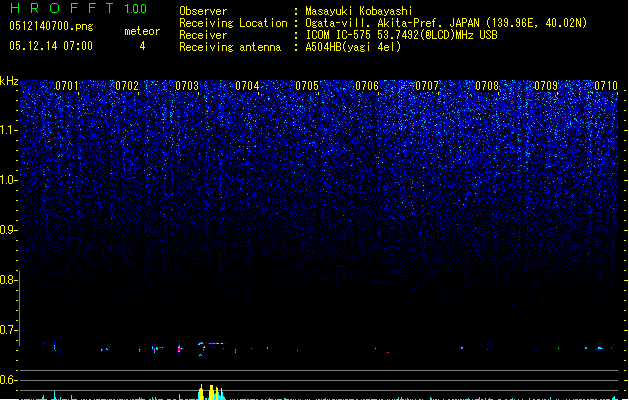Image resolution: width=629 pixels, height=400 pixels.
Task: Select the Ogata-vill. Akita-Pref. JAPAN location text
Action: click(446, 23)
